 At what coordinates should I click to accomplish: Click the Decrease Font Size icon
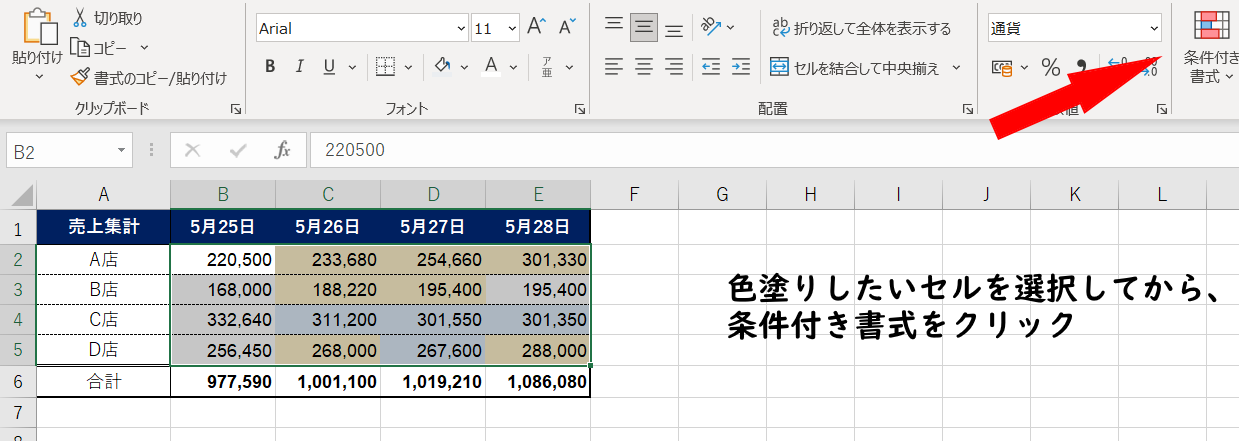pos(567,28)
